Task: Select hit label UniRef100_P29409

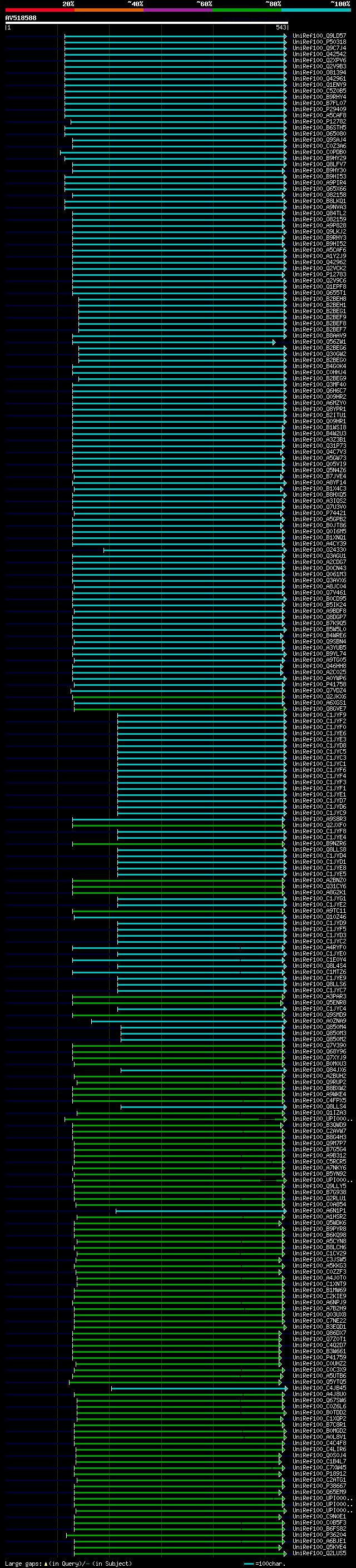Action: pyautogui.click(x=319, y=109)
